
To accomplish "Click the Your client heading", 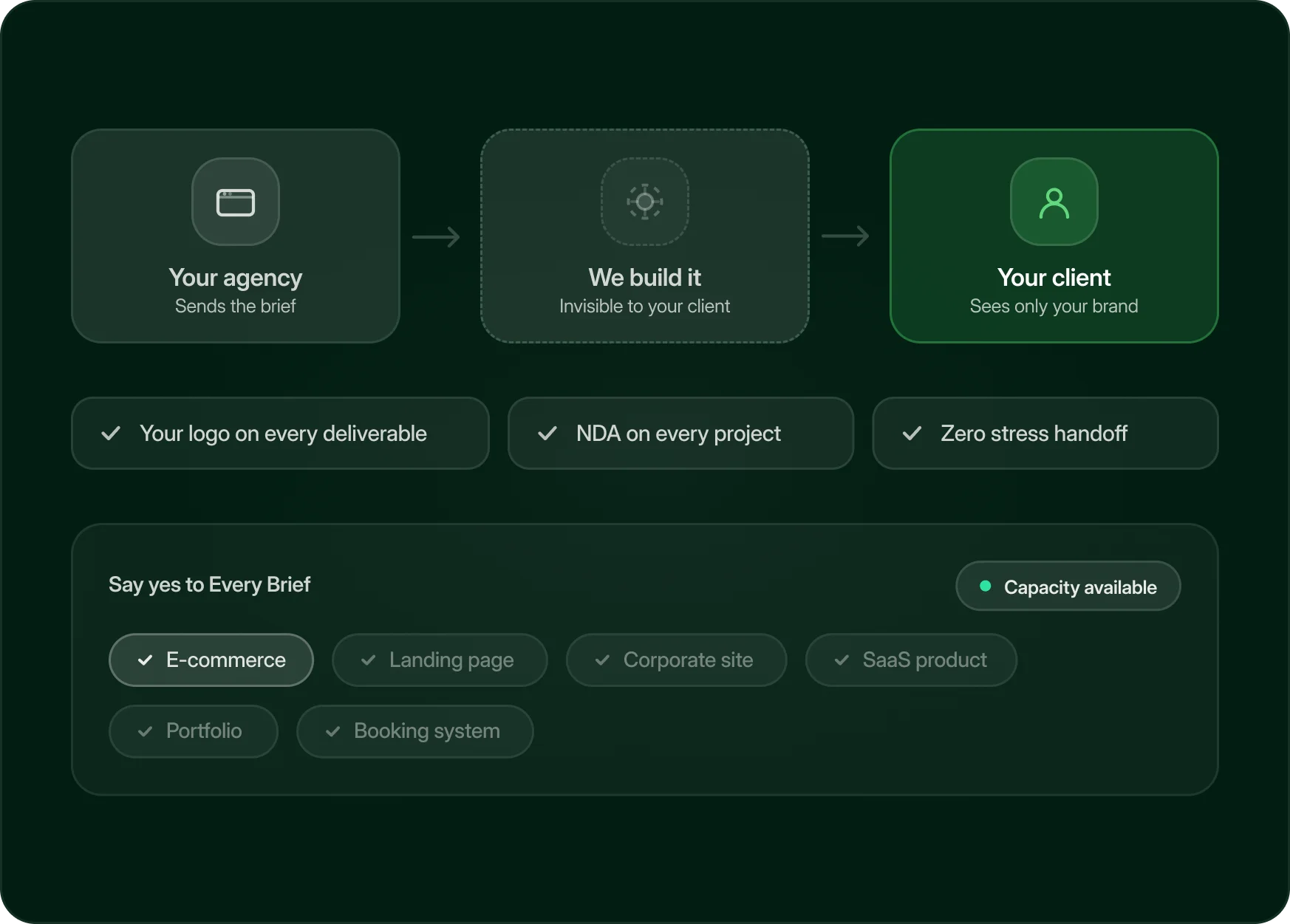I will click(x=1054, y=278).
